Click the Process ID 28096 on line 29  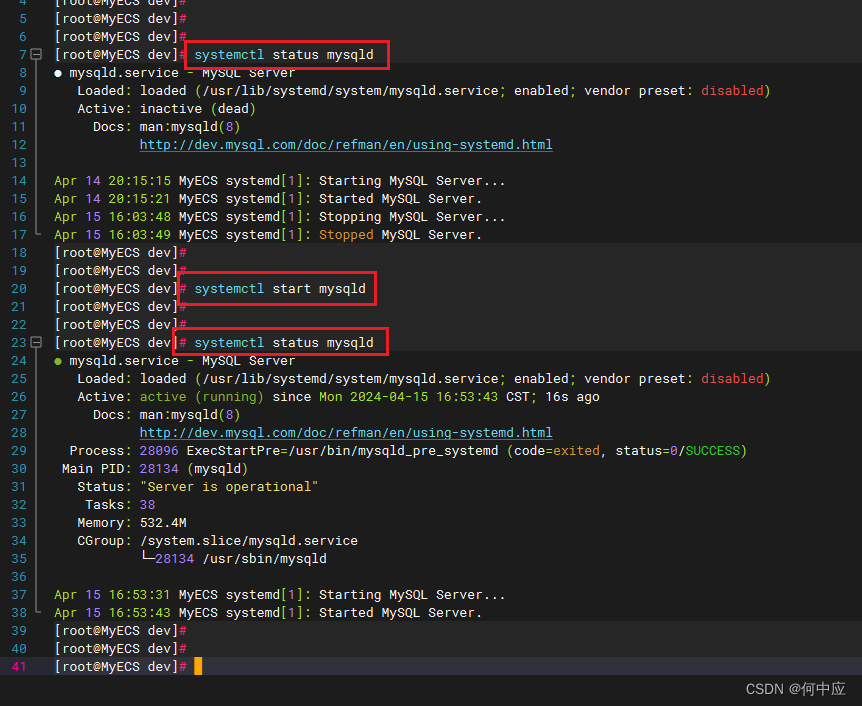point(159,451)
